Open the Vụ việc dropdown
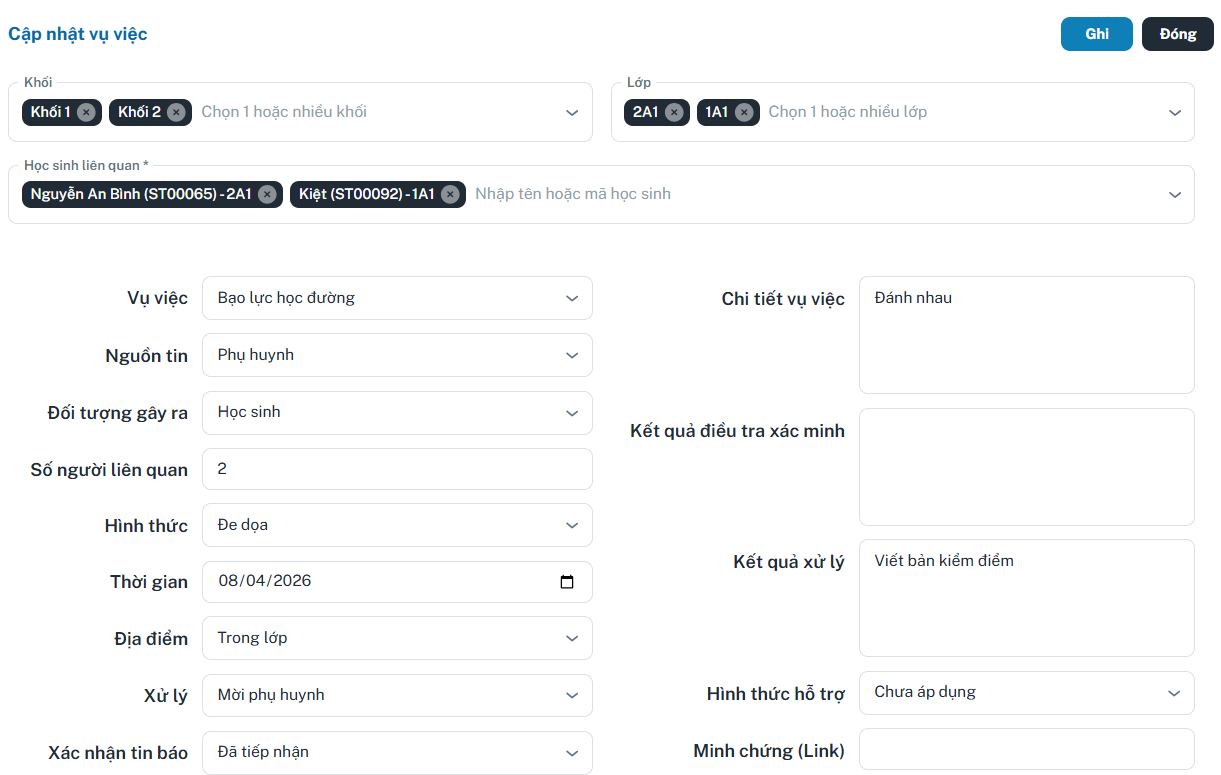The height and width of the screenshot is (775, 1221). pyautogui.click(x=397, y=298)
